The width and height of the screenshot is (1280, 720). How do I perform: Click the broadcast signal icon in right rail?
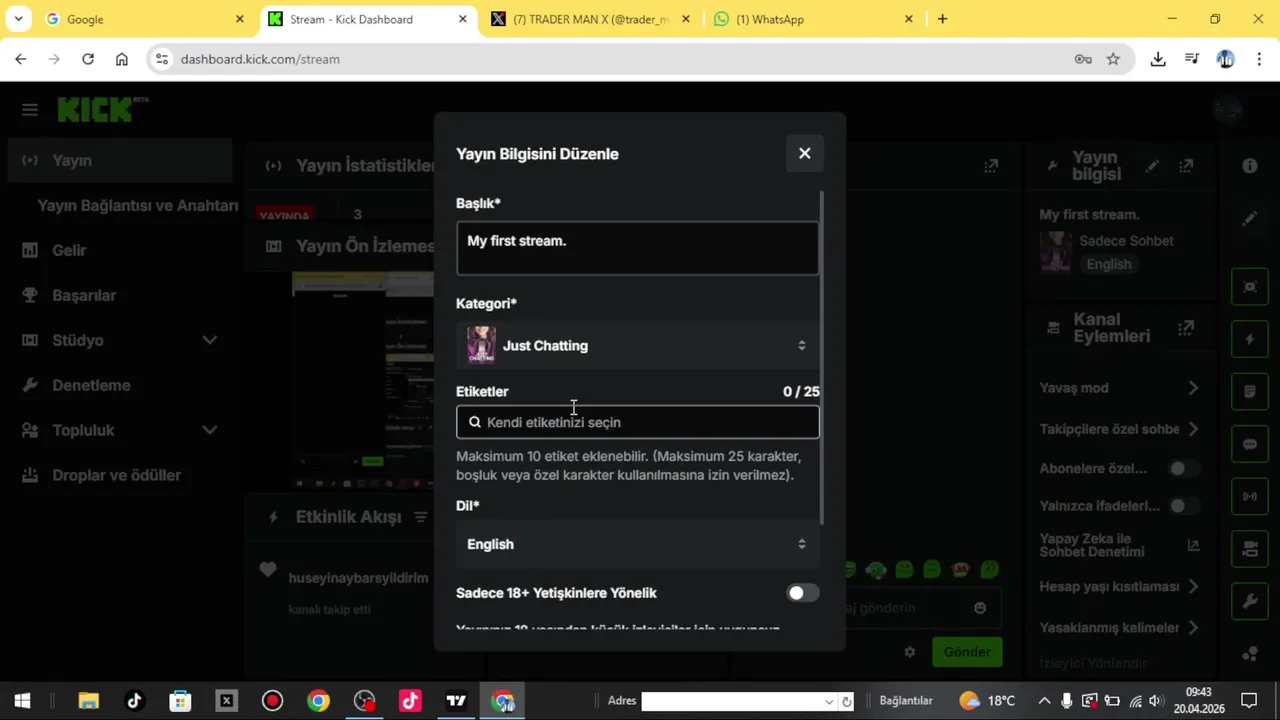(1250, 496)
